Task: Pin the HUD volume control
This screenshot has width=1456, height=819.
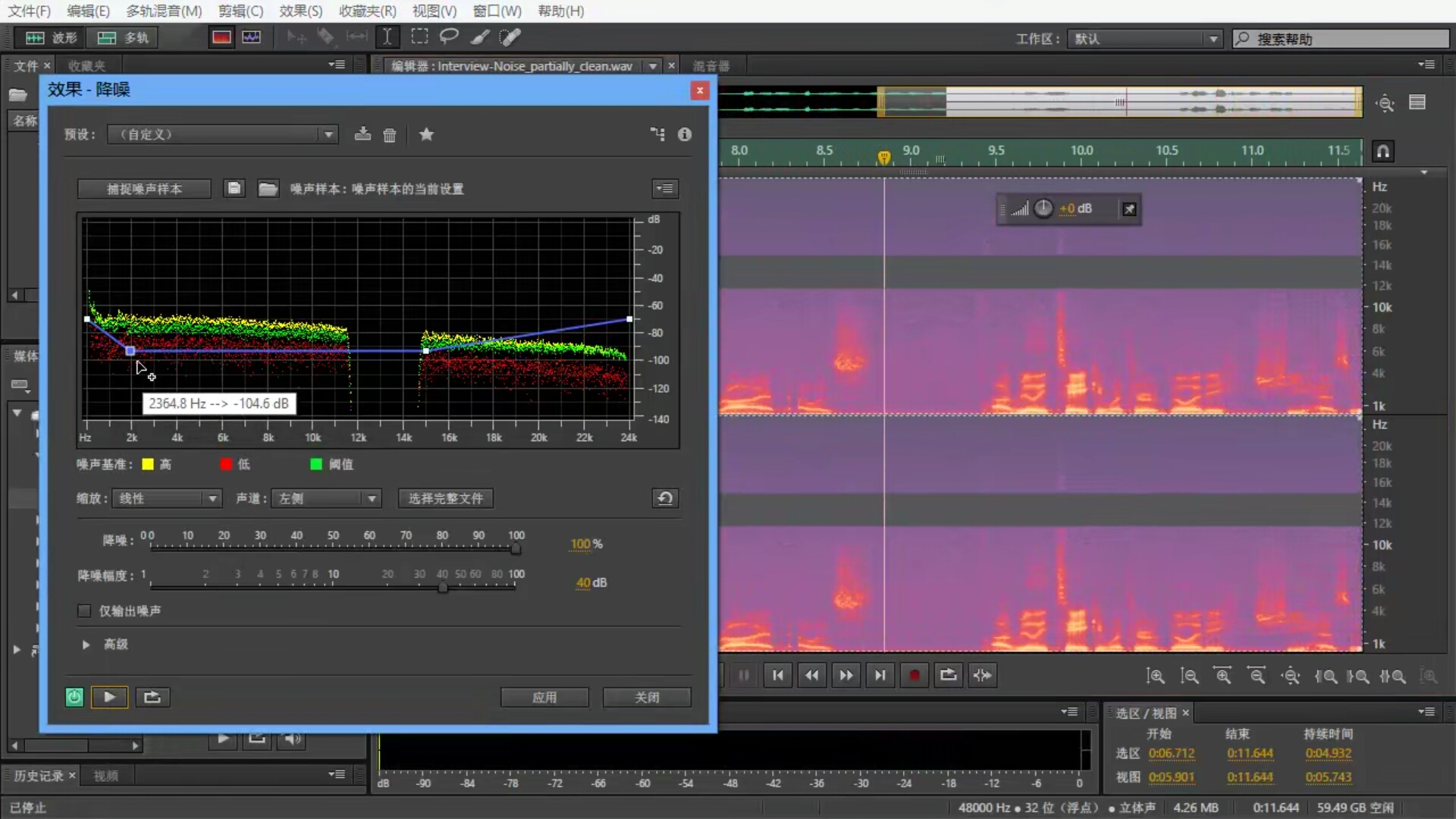Action: (x=1129, y=209)
